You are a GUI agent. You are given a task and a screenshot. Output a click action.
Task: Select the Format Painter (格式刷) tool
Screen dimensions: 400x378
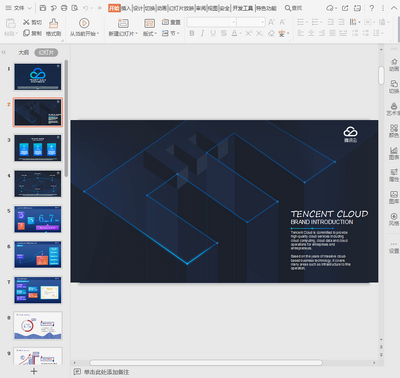pyautogui.click(x=53, y=27)
